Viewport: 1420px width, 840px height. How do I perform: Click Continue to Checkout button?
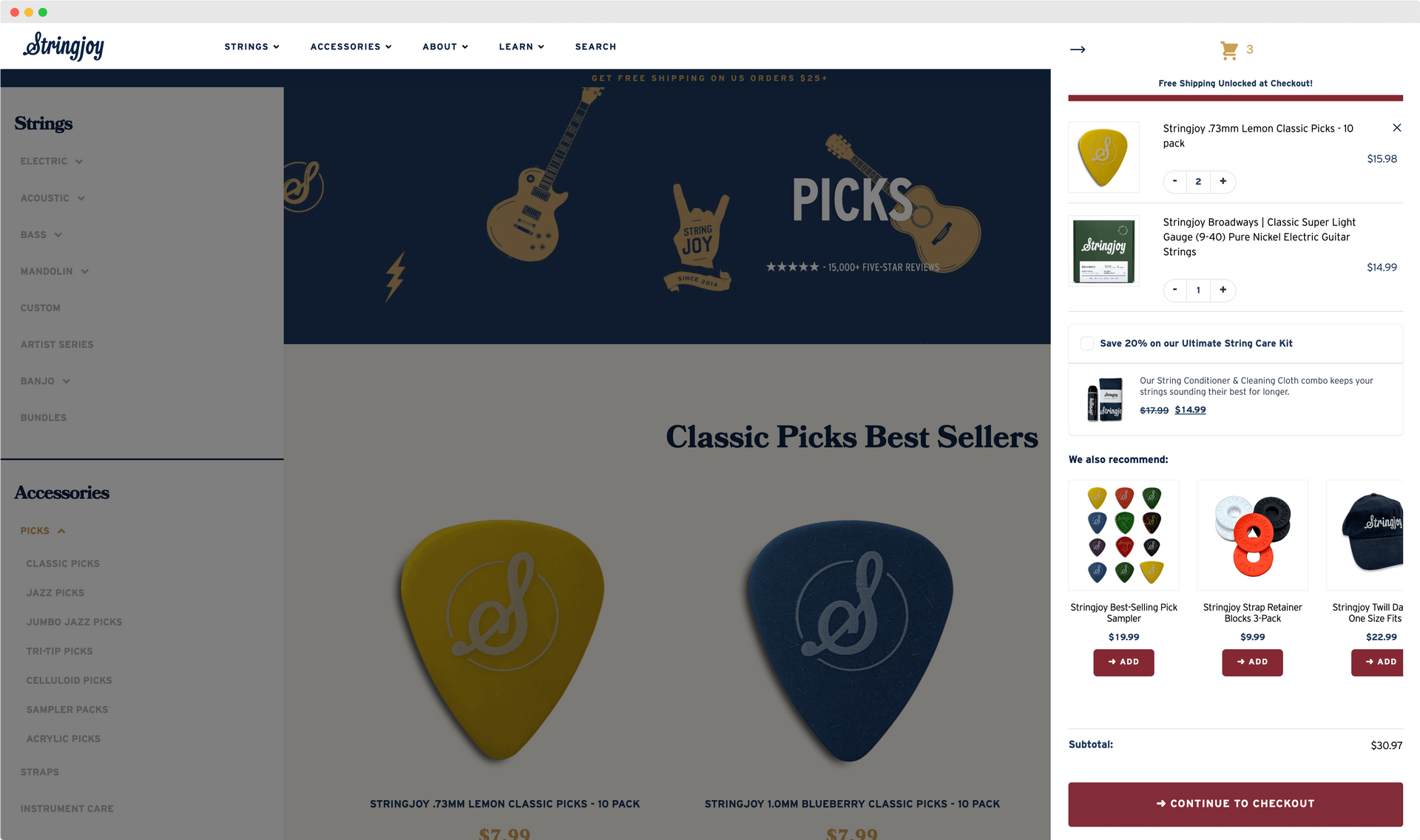pos(1235,804)
